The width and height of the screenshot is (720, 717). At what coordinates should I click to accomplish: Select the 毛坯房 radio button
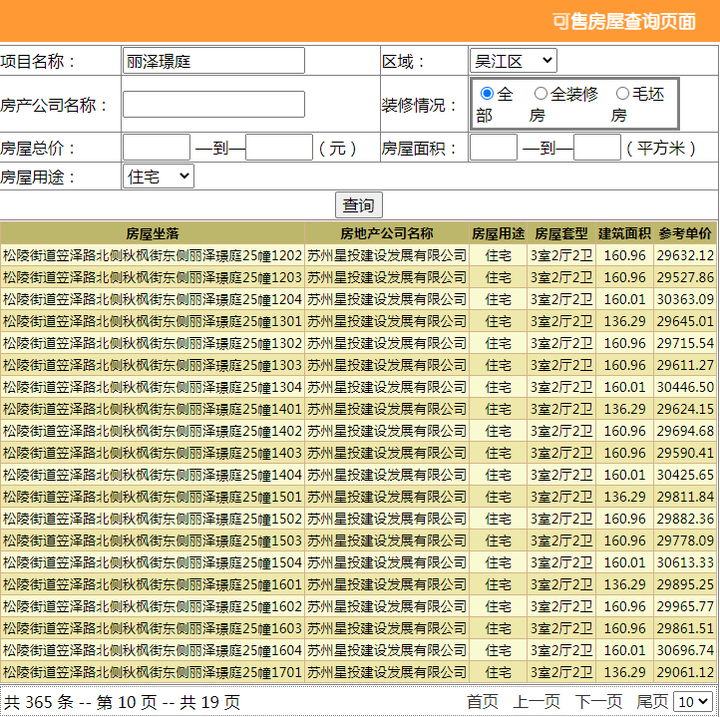coord(622,94)
